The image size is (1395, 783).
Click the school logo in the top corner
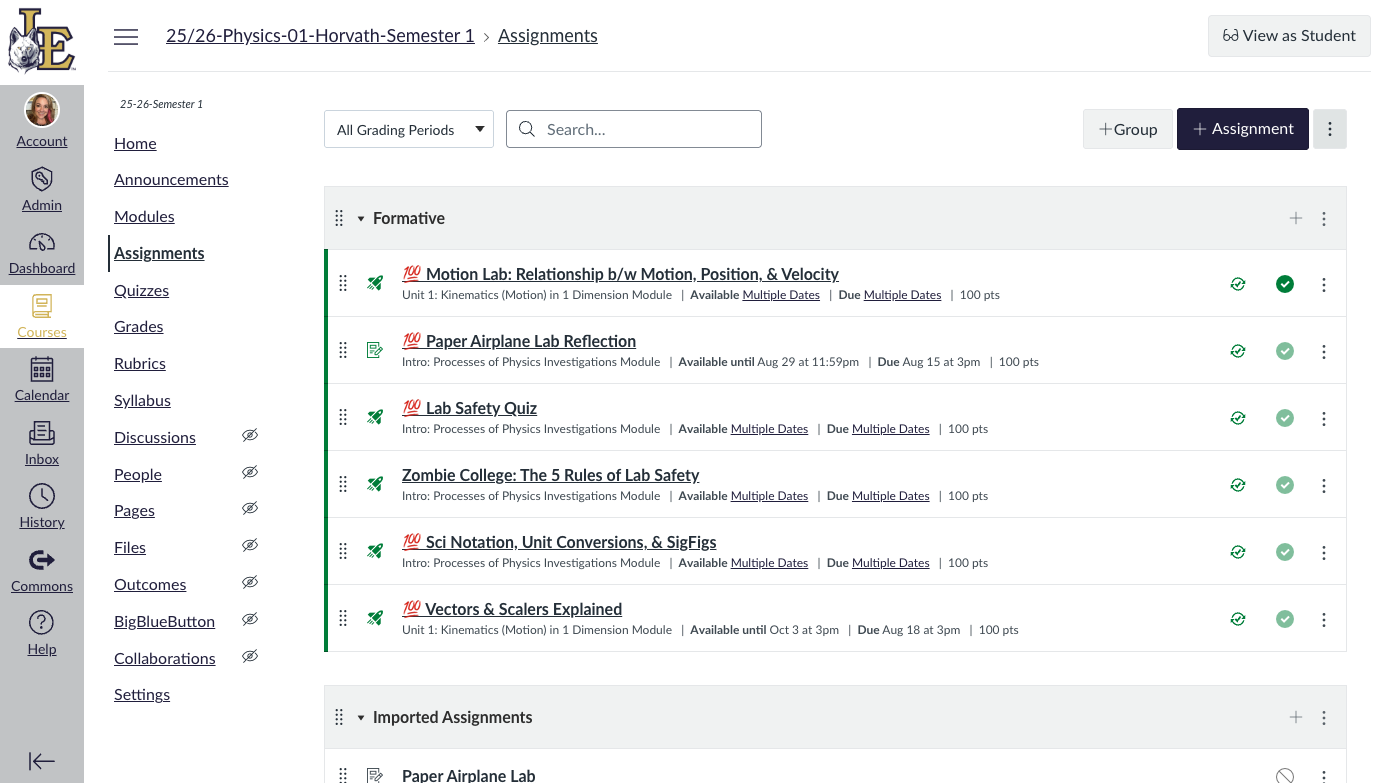tap(42, 41)
